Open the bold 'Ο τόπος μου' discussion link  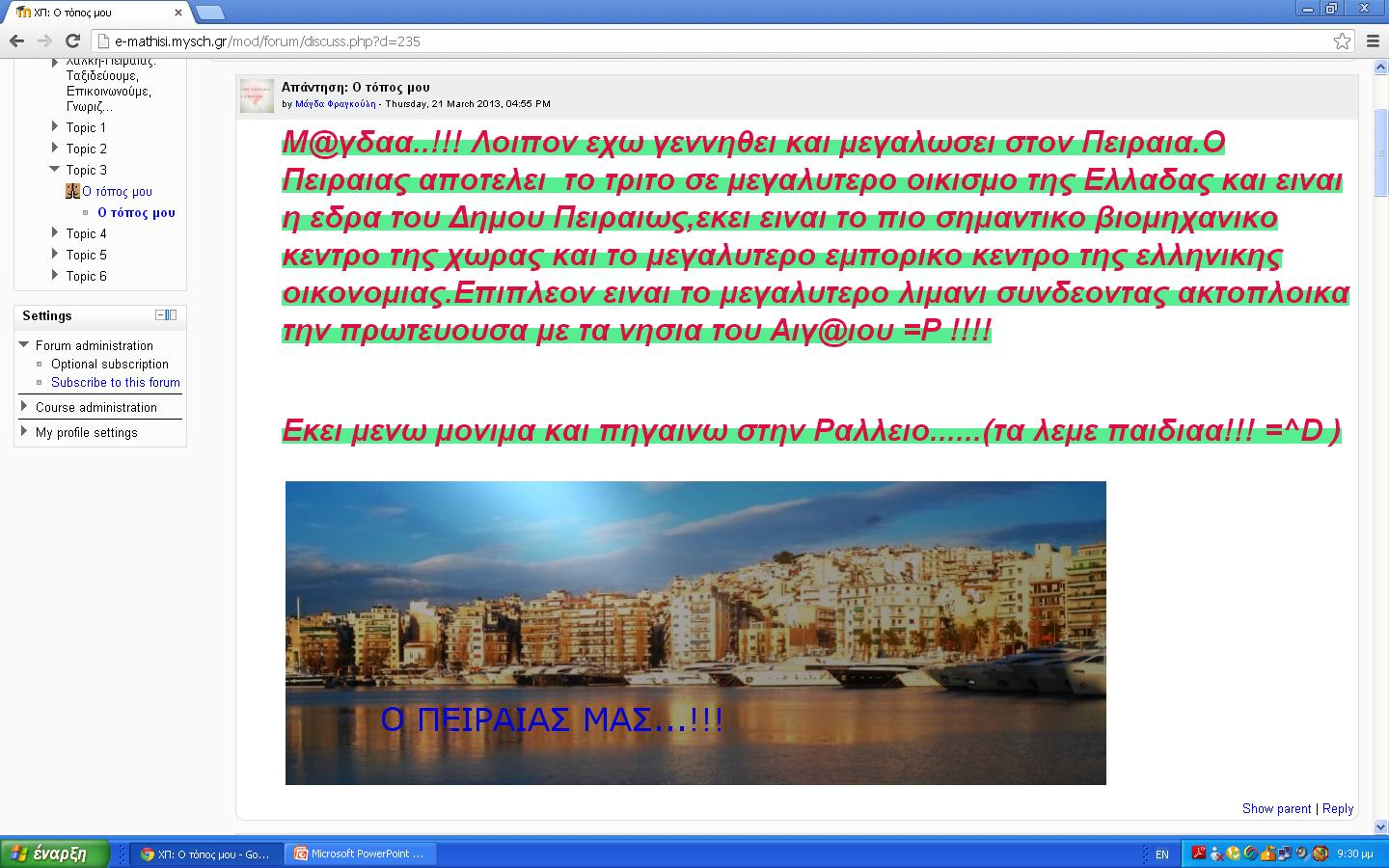(136, 212)
